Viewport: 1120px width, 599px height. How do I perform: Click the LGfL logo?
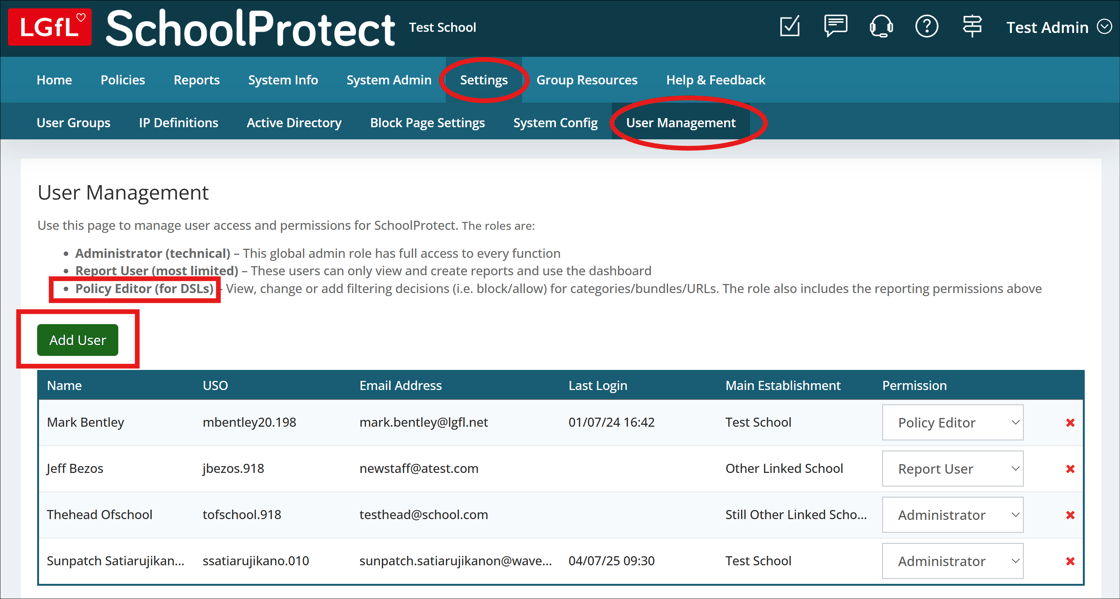[50, 27]
